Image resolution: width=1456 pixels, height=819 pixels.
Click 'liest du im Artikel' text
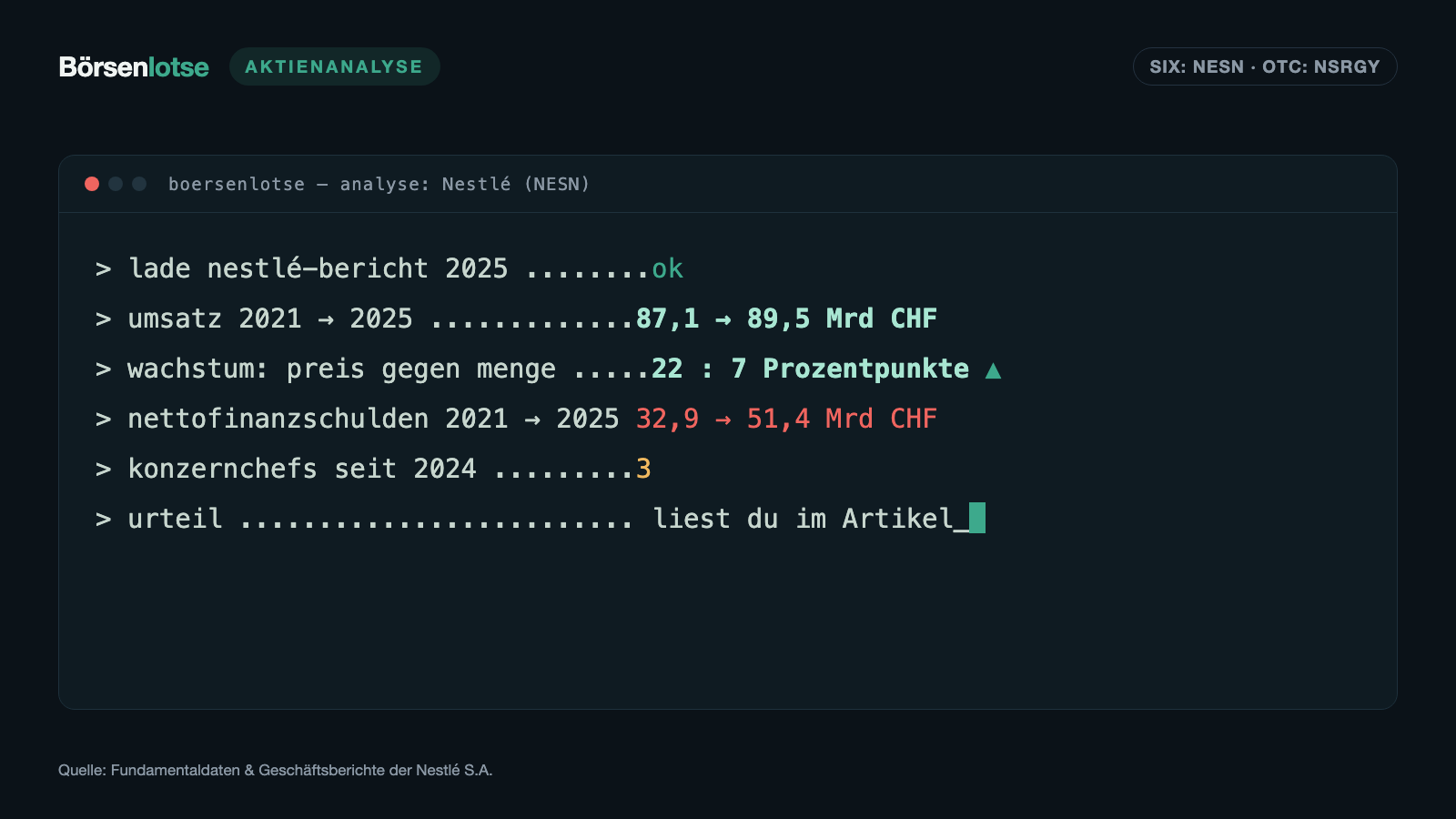point(803,519)
